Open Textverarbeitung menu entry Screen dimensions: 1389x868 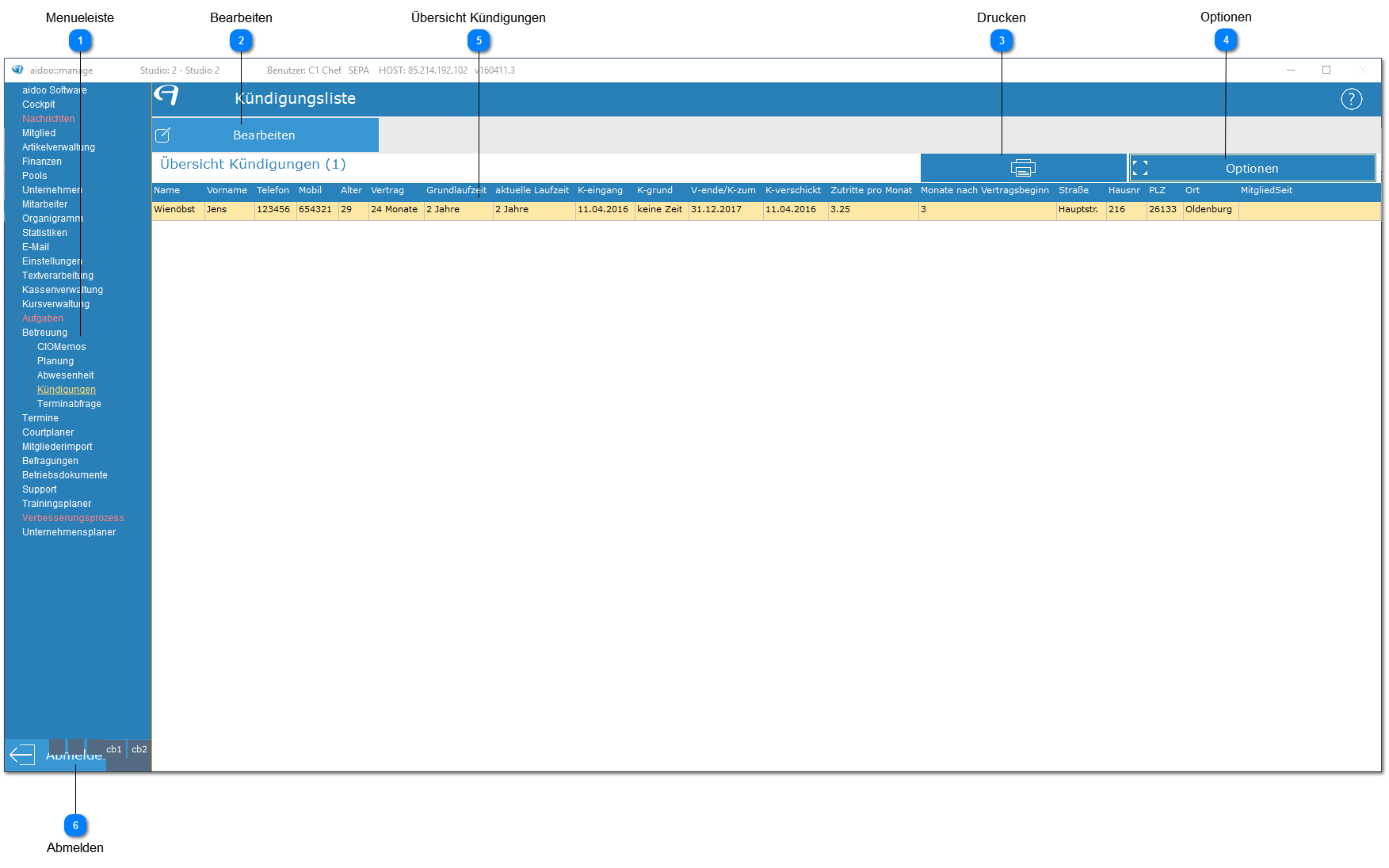58,276
